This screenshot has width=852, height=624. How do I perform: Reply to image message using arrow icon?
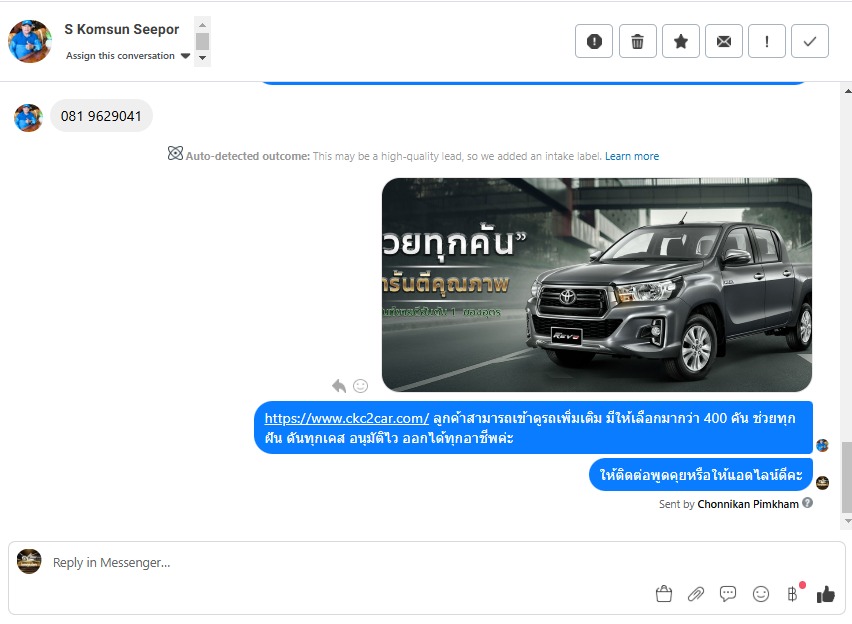tap(339, 386)
